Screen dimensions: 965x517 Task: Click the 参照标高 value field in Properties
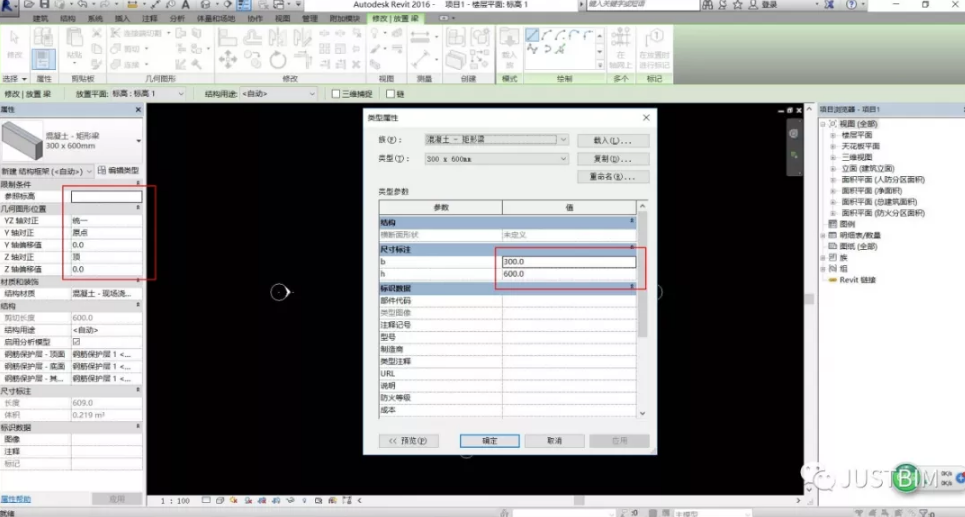106,196
